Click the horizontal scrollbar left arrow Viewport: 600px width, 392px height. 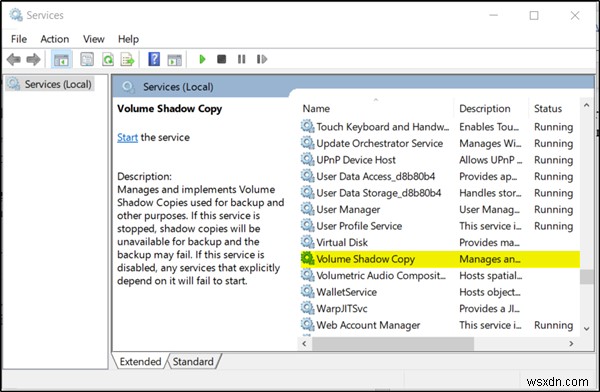[305, 343]
